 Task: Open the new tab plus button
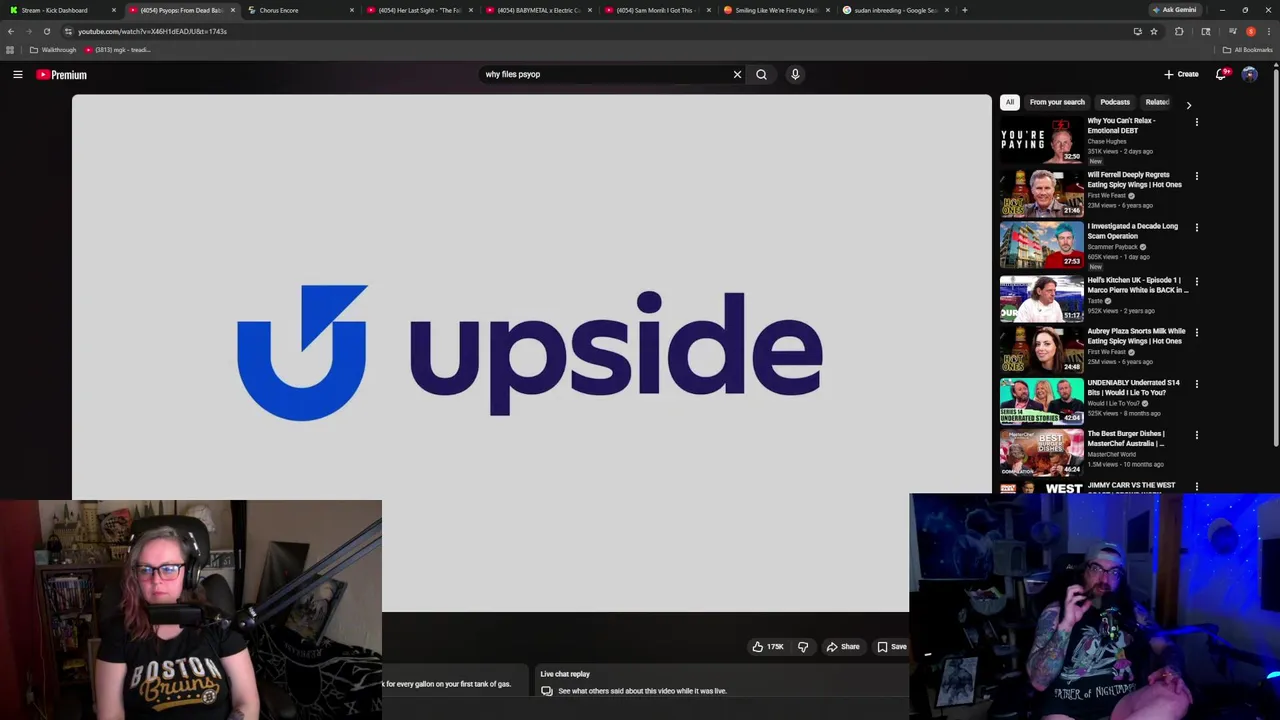tap(964, 10)
